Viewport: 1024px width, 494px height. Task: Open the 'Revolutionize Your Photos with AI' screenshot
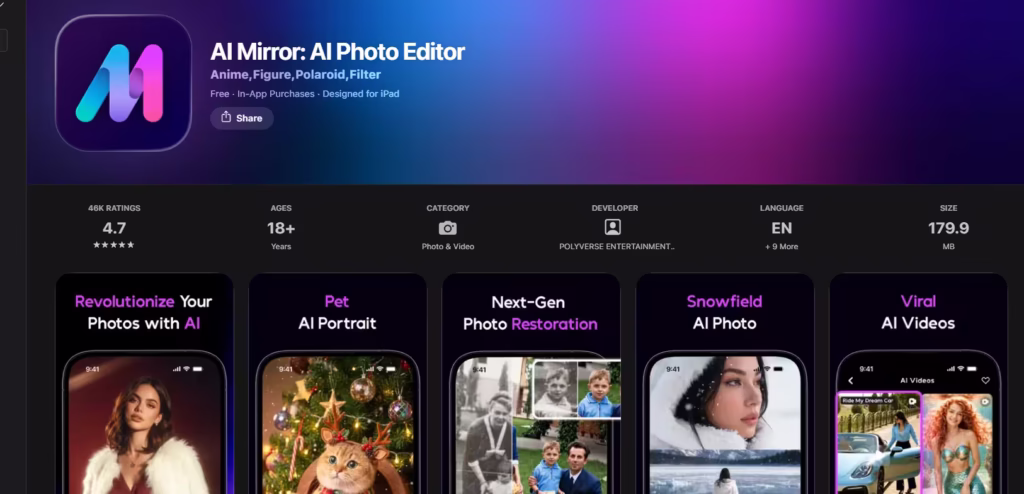[144, 384]
